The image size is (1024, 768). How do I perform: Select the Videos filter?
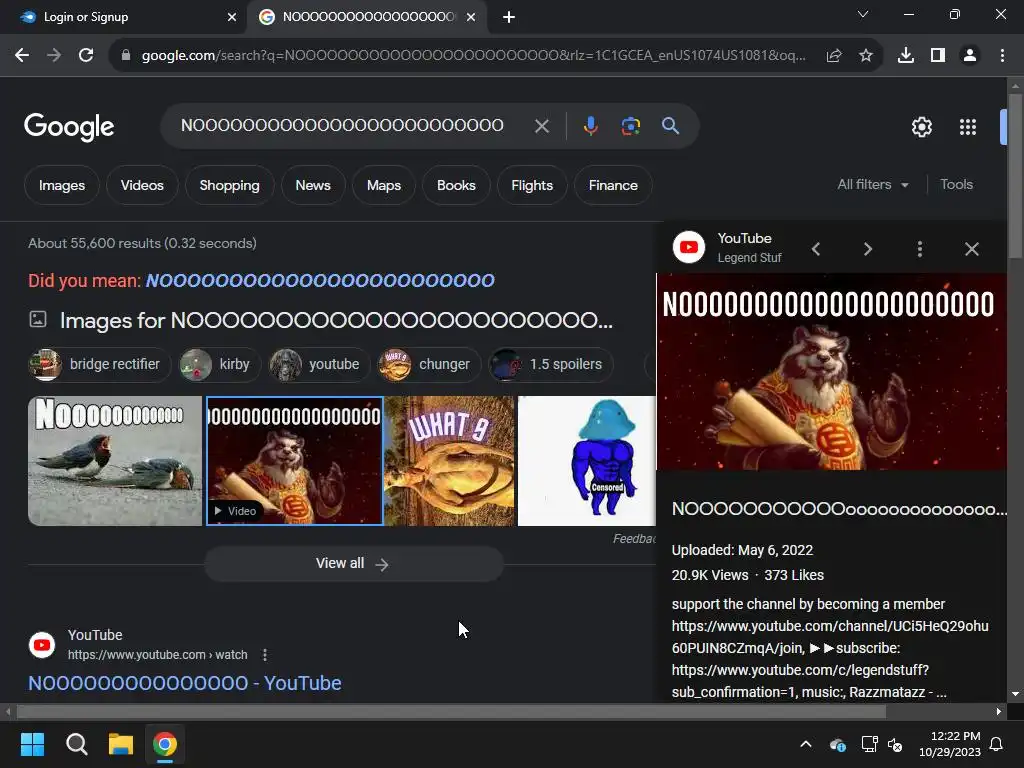point(142,185)
